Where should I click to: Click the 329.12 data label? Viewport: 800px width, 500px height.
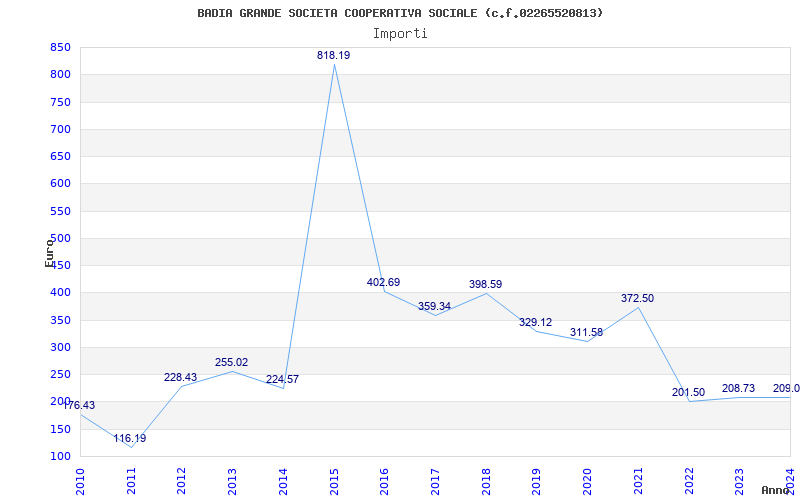pos(535,322)
